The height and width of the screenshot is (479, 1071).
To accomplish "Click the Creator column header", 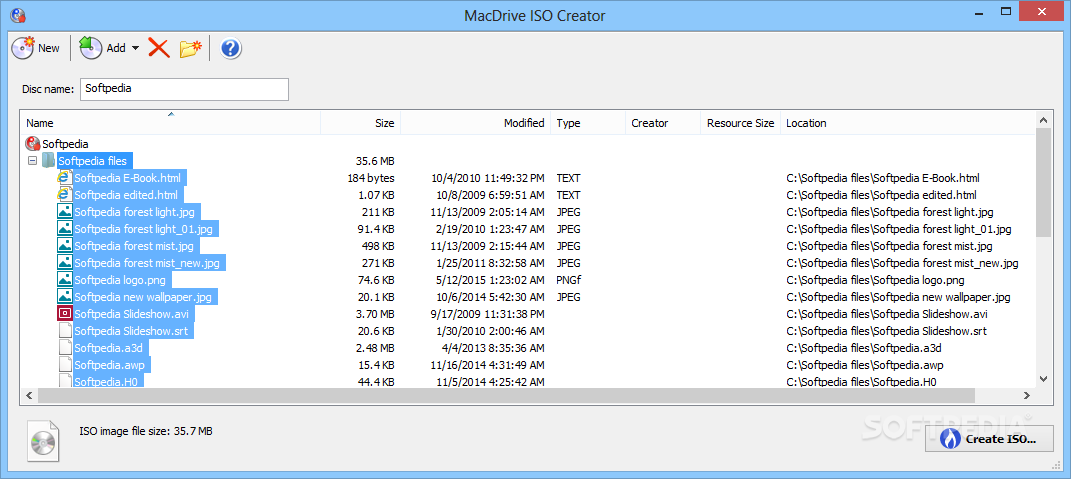I will (663, 123).
